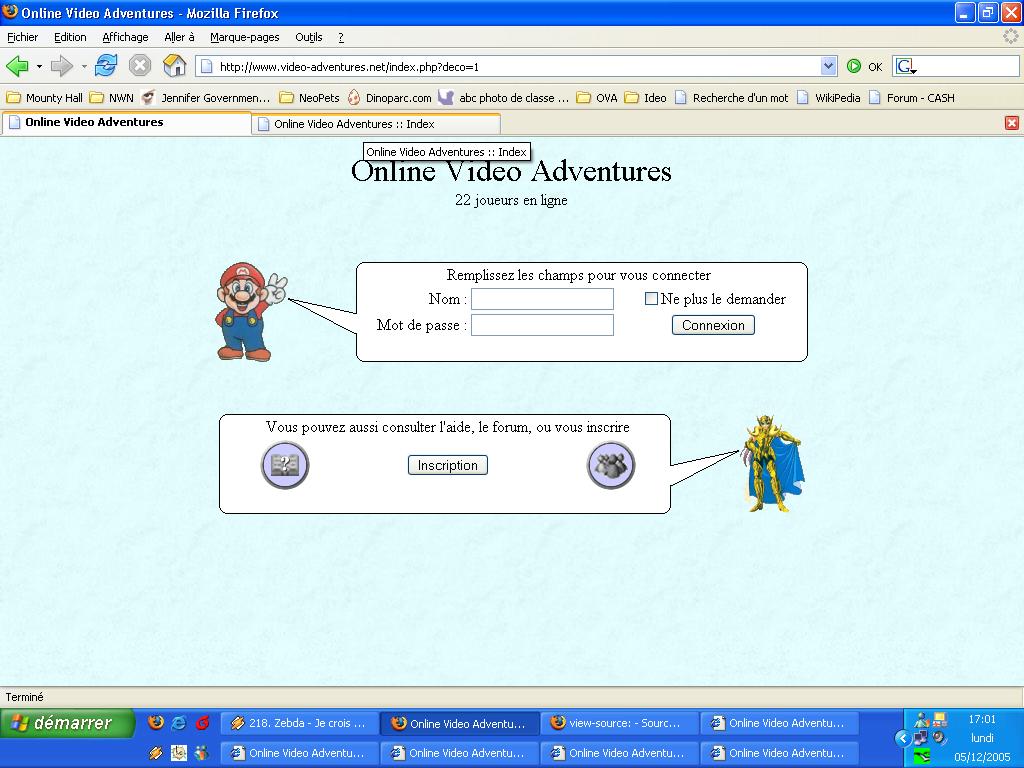Click the golden knight character image
Screen dimensions: 1024x768
point(773,463)
